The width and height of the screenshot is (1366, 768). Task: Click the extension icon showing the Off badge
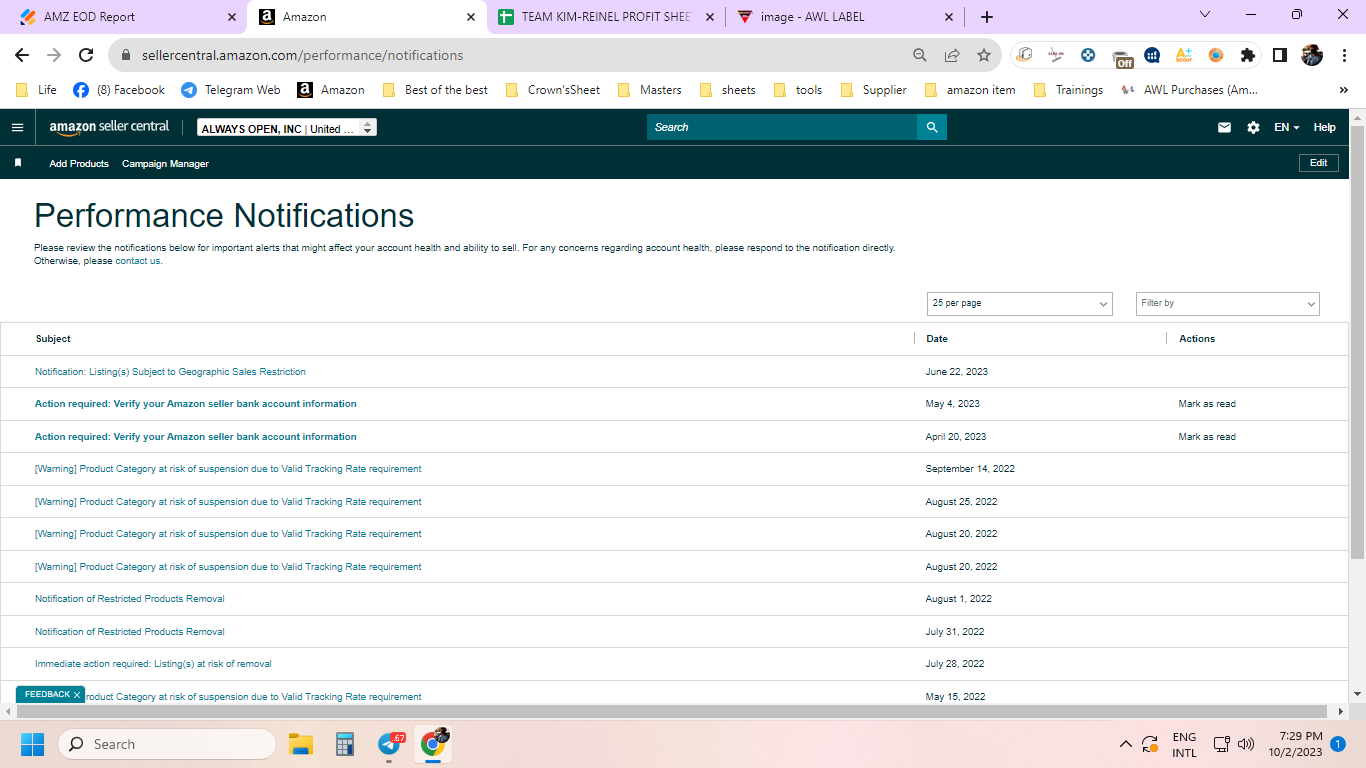(1121, 57)
